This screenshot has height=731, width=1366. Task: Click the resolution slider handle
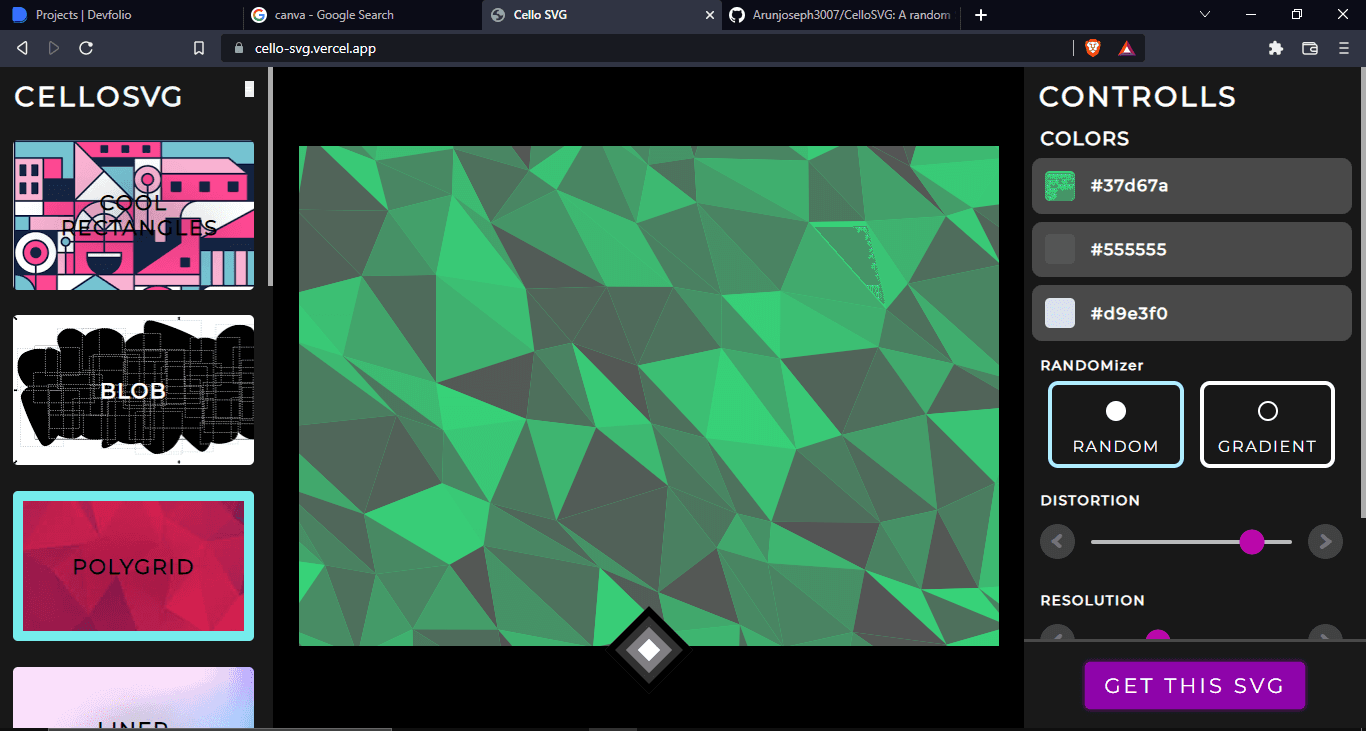tap(1157, 635)
